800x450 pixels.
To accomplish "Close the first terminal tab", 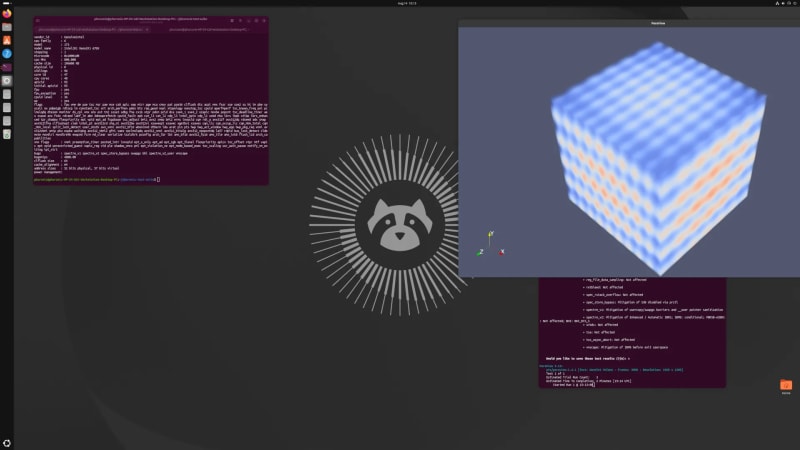I will 147,30.
